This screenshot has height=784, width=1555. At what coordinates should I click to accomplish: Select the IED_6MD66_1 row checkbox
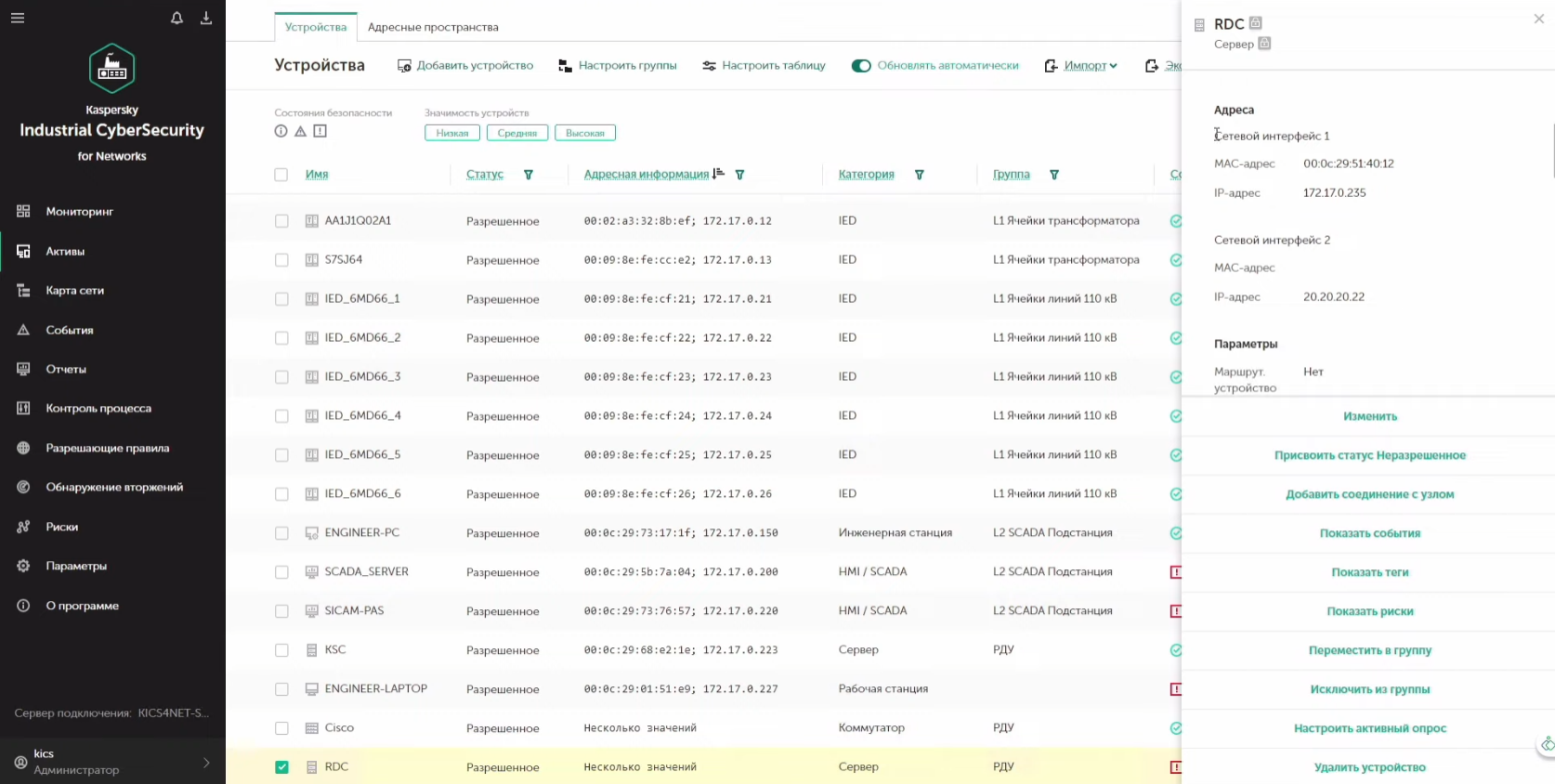281,299
